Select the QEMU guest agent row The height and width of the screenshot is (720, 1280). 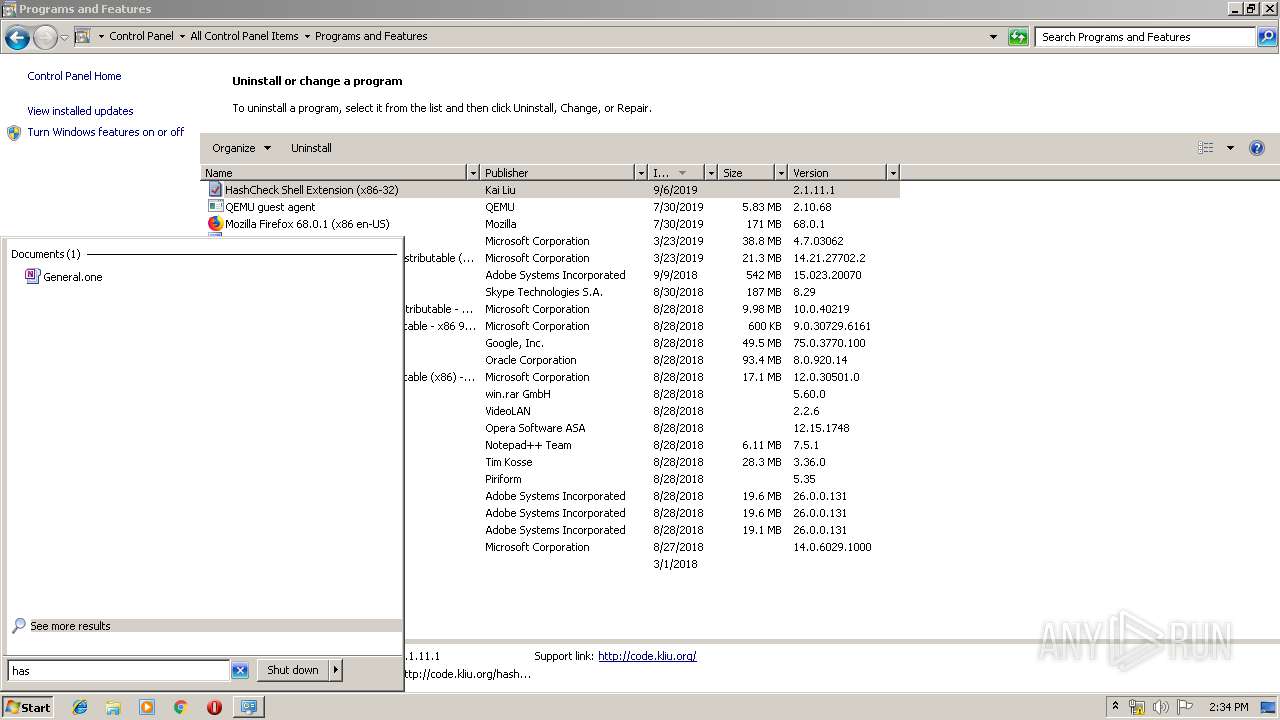(551, 207)
